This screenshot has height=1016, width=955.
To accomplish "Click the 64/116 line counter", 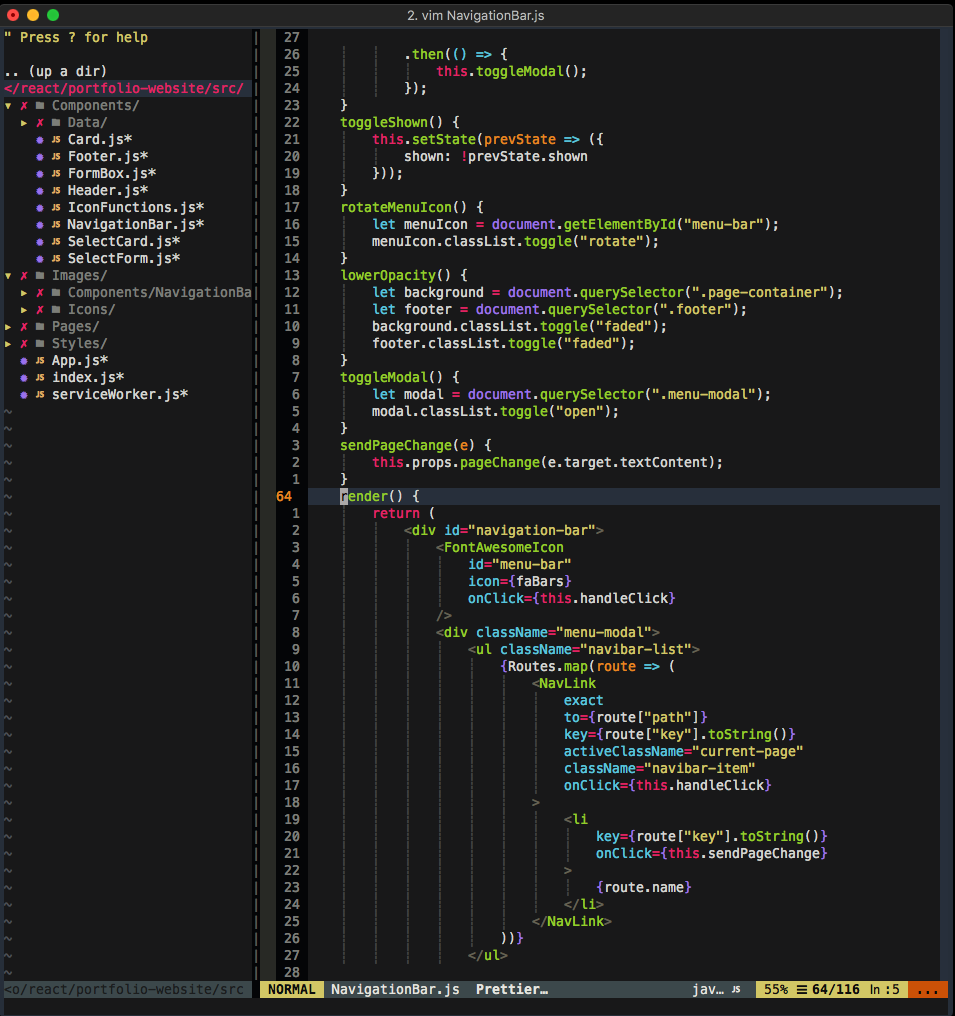I will click(x=836, y=989).
